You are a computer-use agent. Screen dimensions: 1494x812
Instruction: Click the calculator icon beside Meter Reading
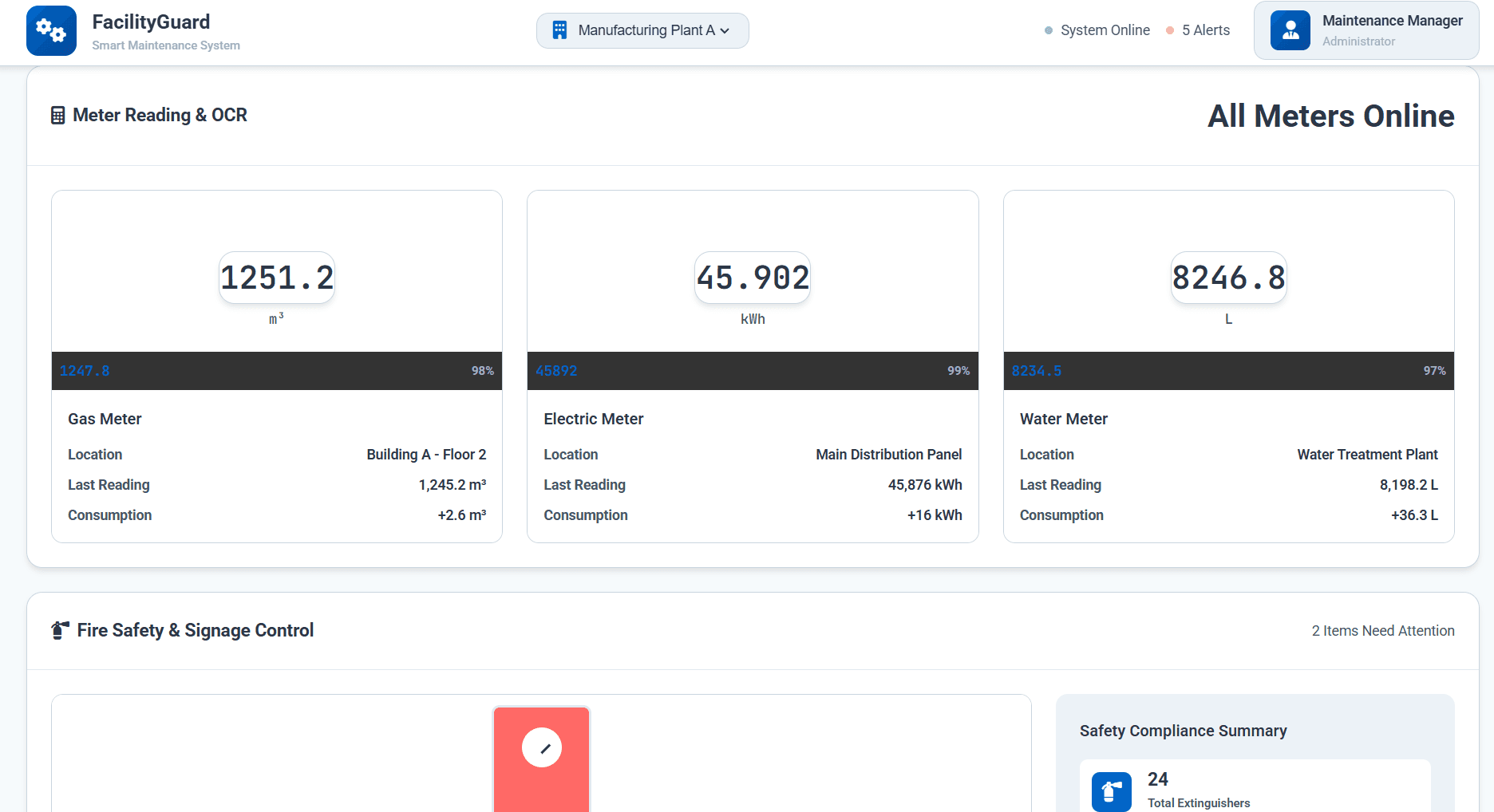pyautogui.click(x=58, y=116)
